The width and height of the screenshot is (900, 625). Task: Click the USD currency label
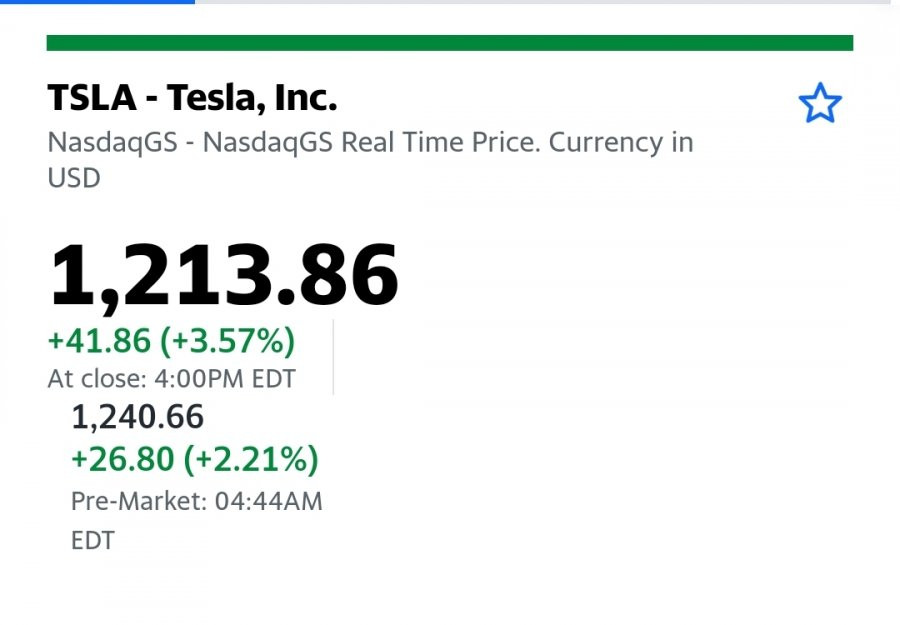[x=74, y=178]
